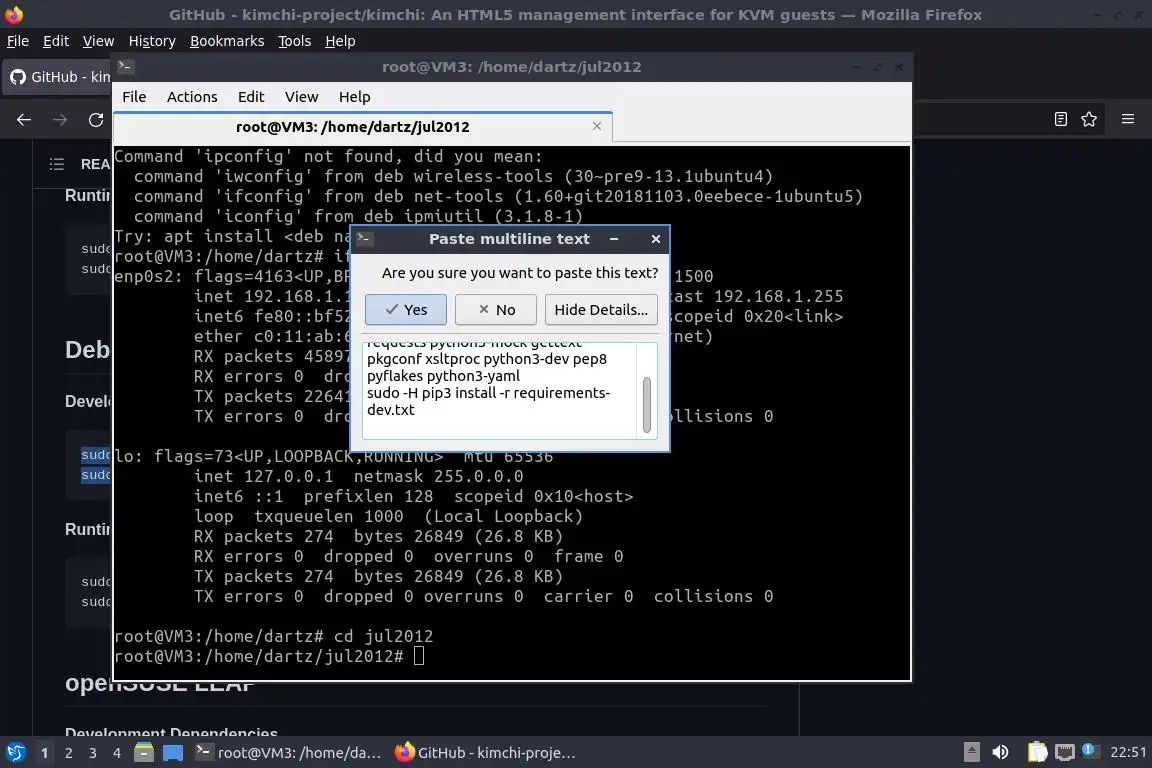This screenshot has height=768, width=1152.
Task: Switch to workspace 3
Action: (x=93, y=753)
